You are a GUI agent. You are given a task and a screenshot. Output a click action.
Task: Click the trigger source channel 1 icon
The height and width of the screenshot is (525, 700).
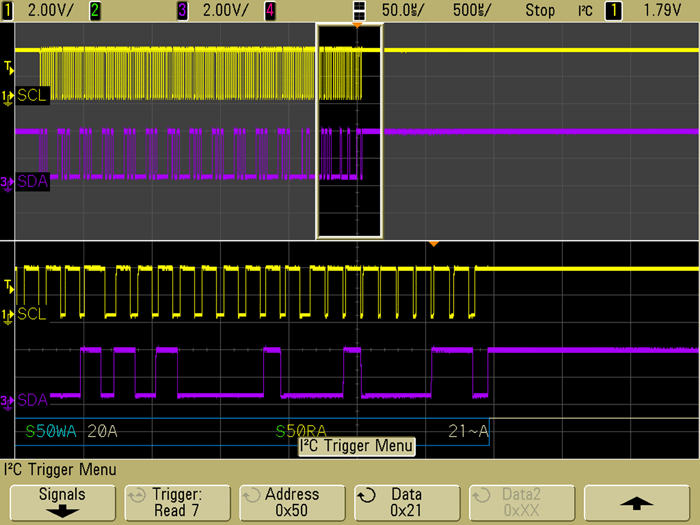[x=613, y=10]
